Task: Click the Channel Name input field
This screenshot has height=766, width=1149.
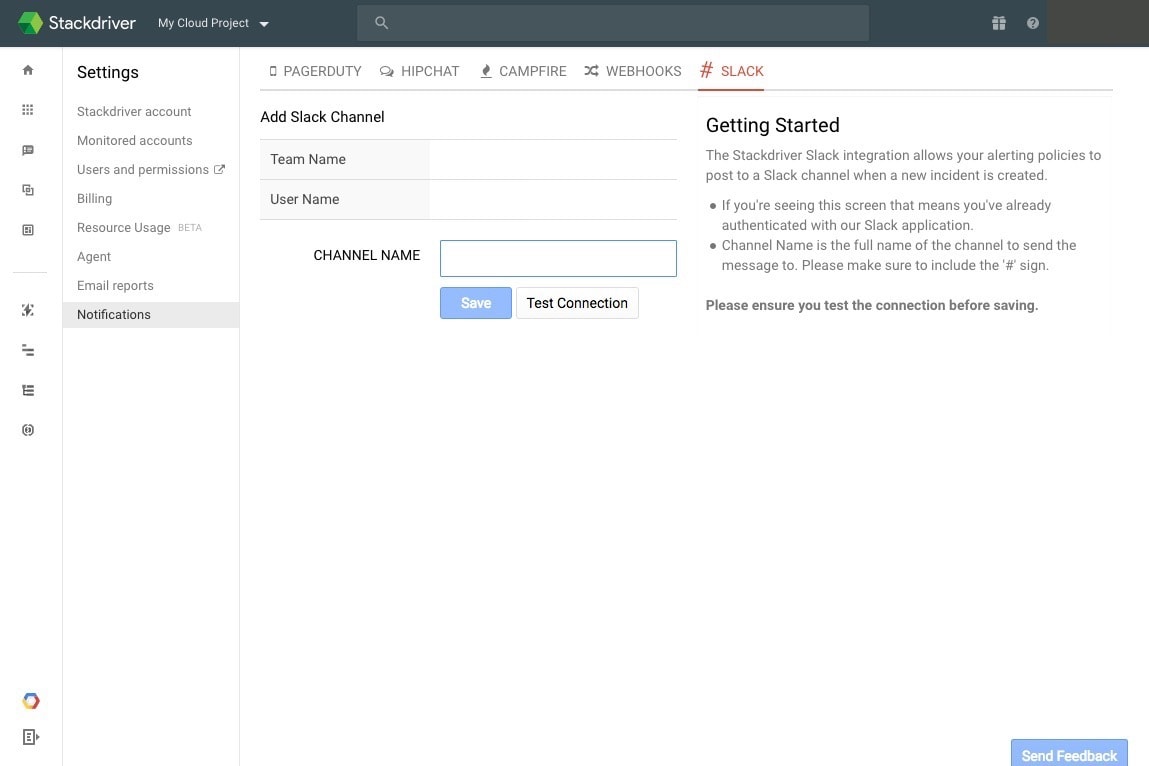Action: pyautogui.click(x=558, y=258)
